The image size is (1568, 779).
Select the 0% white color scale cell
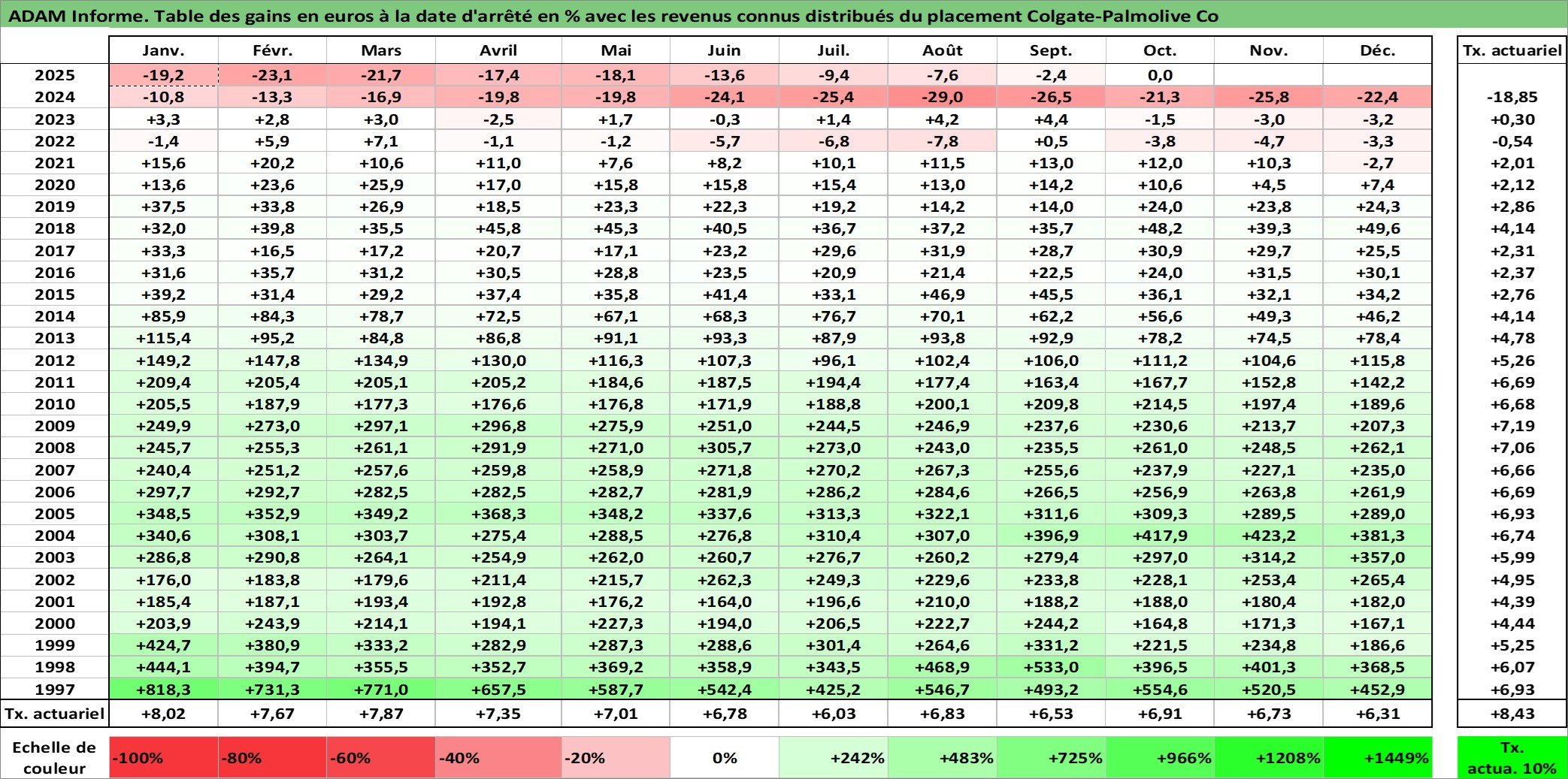click(725, 757)
